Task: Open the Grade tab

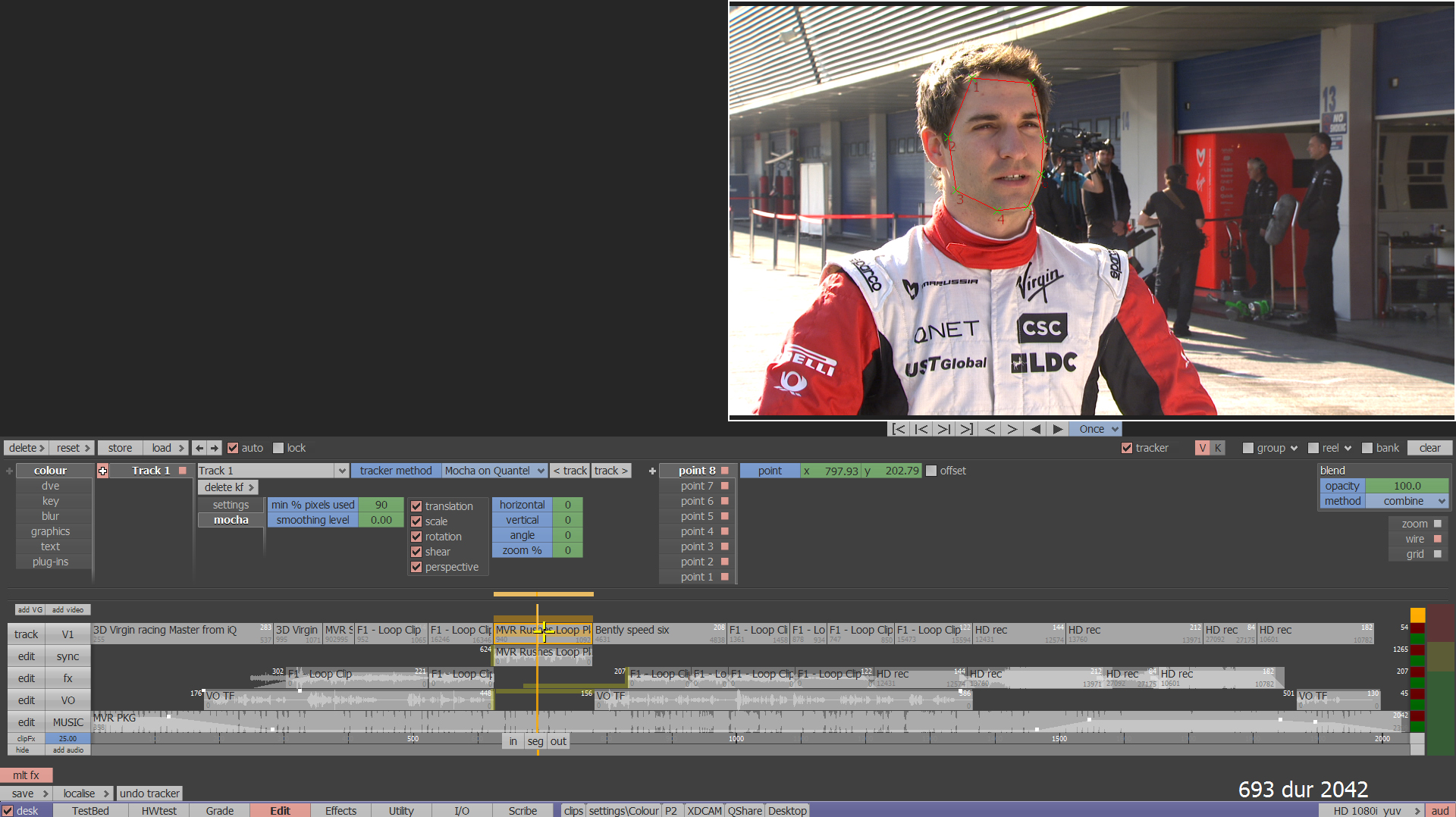Action: (220, 810)
